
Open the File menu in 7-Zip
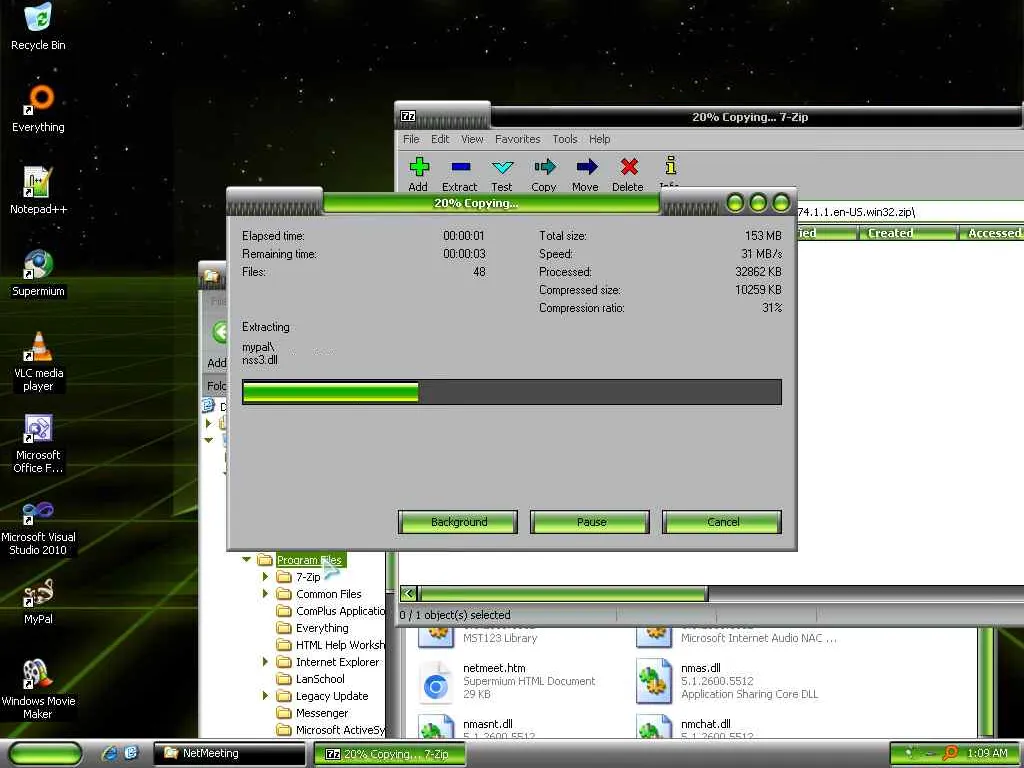[411, 139]
